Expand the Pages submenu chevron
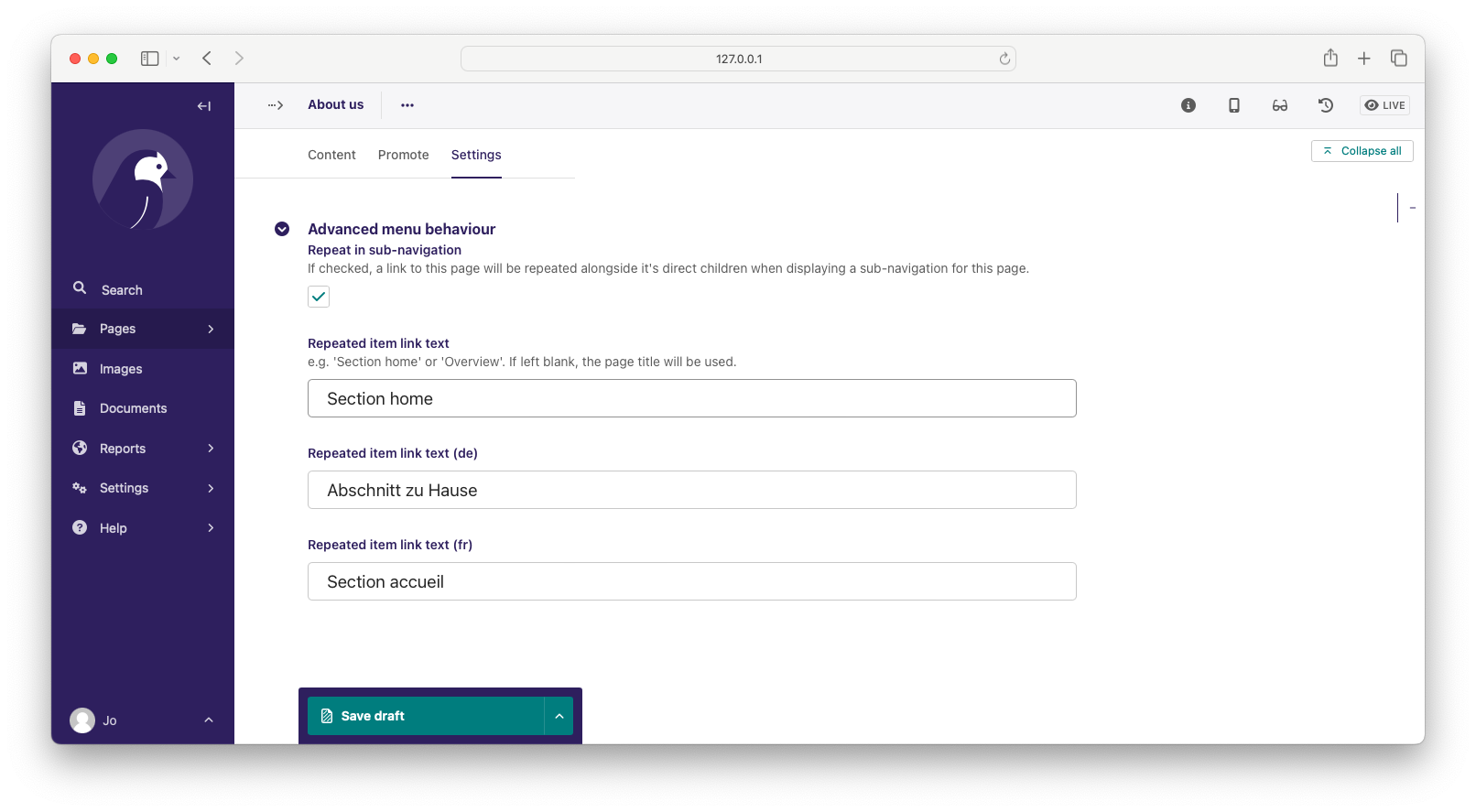This screenshot has width=1476, height=812. (x=211, y=329)
